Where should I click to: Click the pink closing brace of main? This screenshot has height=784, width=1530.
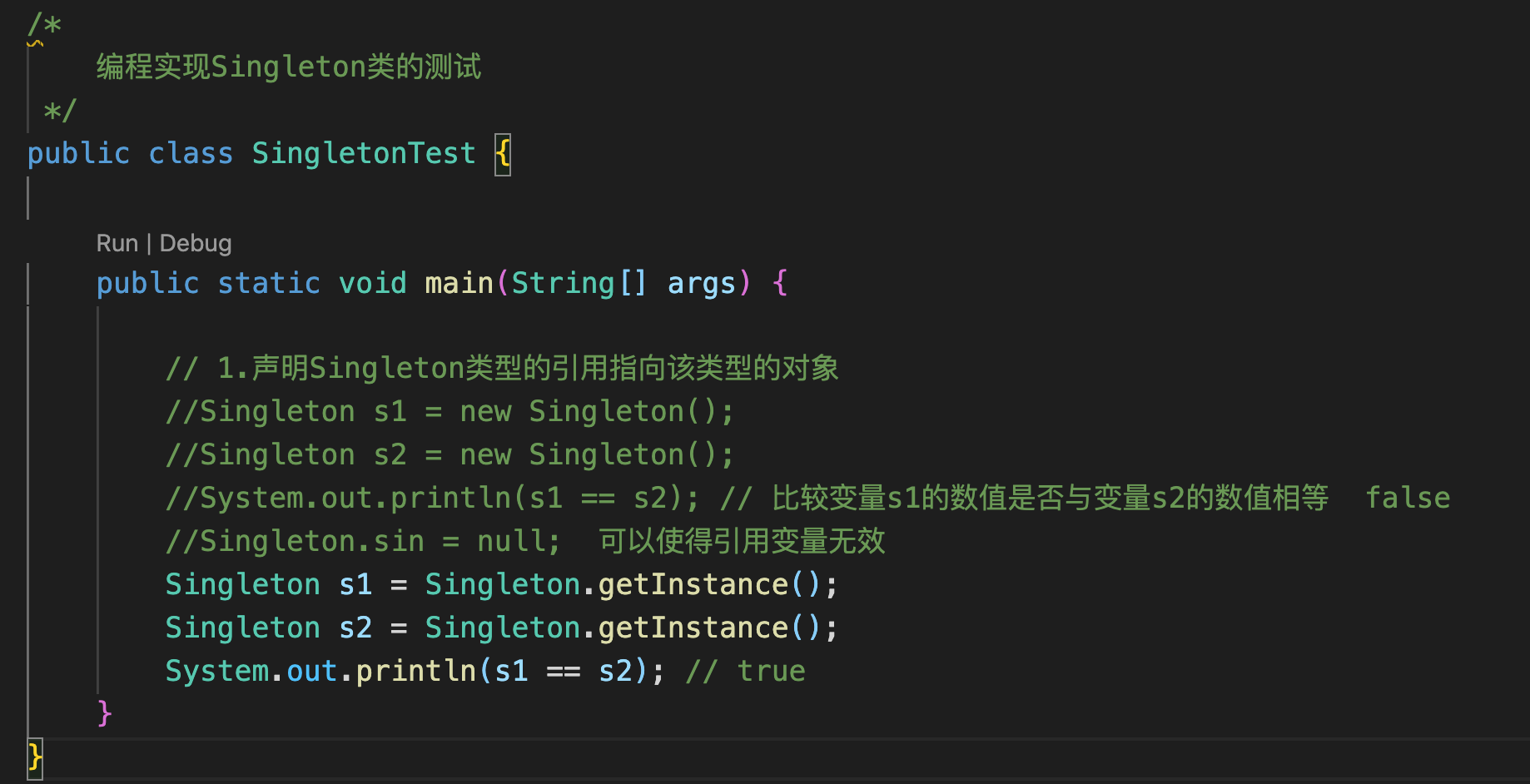(x=104, y=713)
